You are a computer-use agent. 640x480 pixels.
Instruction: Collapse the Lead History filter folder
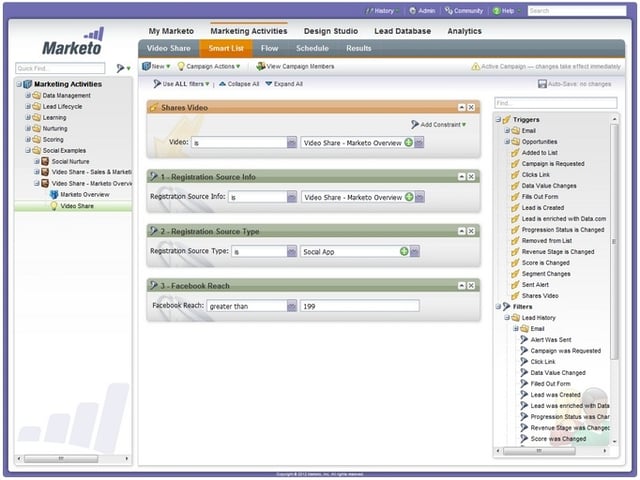pos(507,318)
